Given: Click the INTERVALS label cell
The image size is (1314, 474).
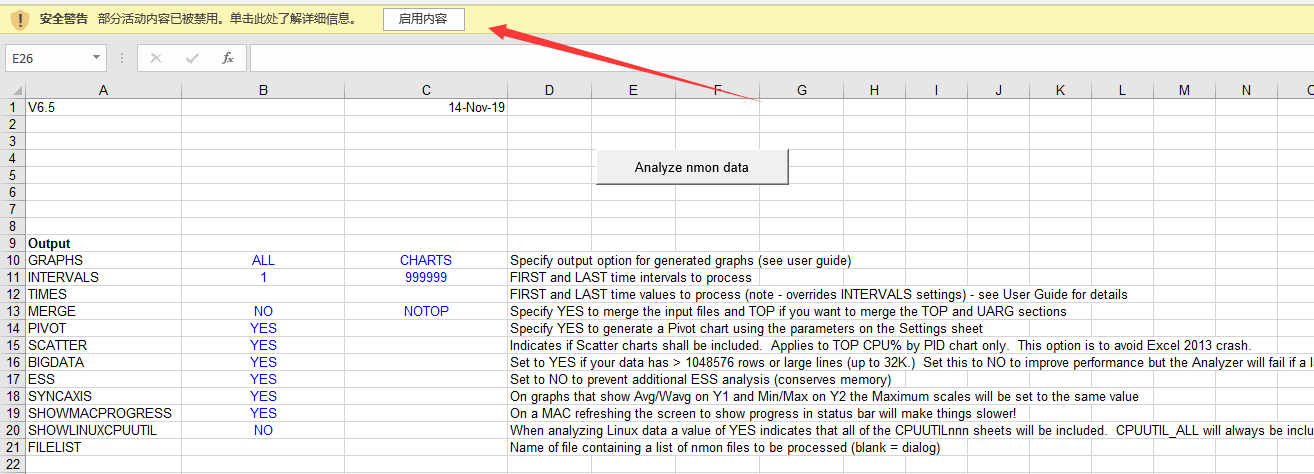Looking at the screenshot, I should [x=103, y=277].
